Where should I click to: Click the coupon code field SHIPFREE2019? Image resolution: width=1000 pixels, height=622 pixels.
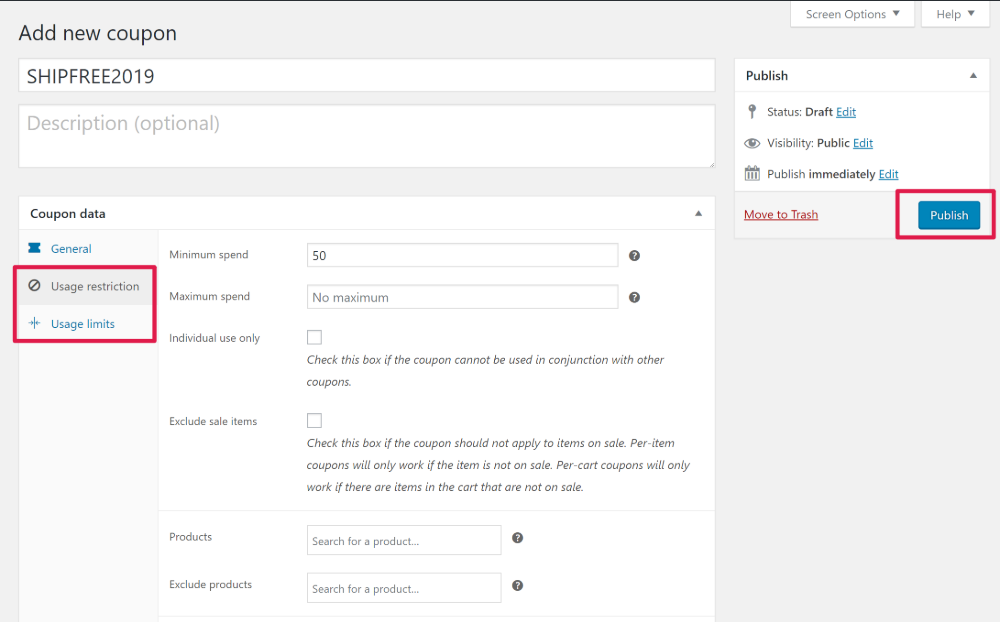click(x=367, y=76)
